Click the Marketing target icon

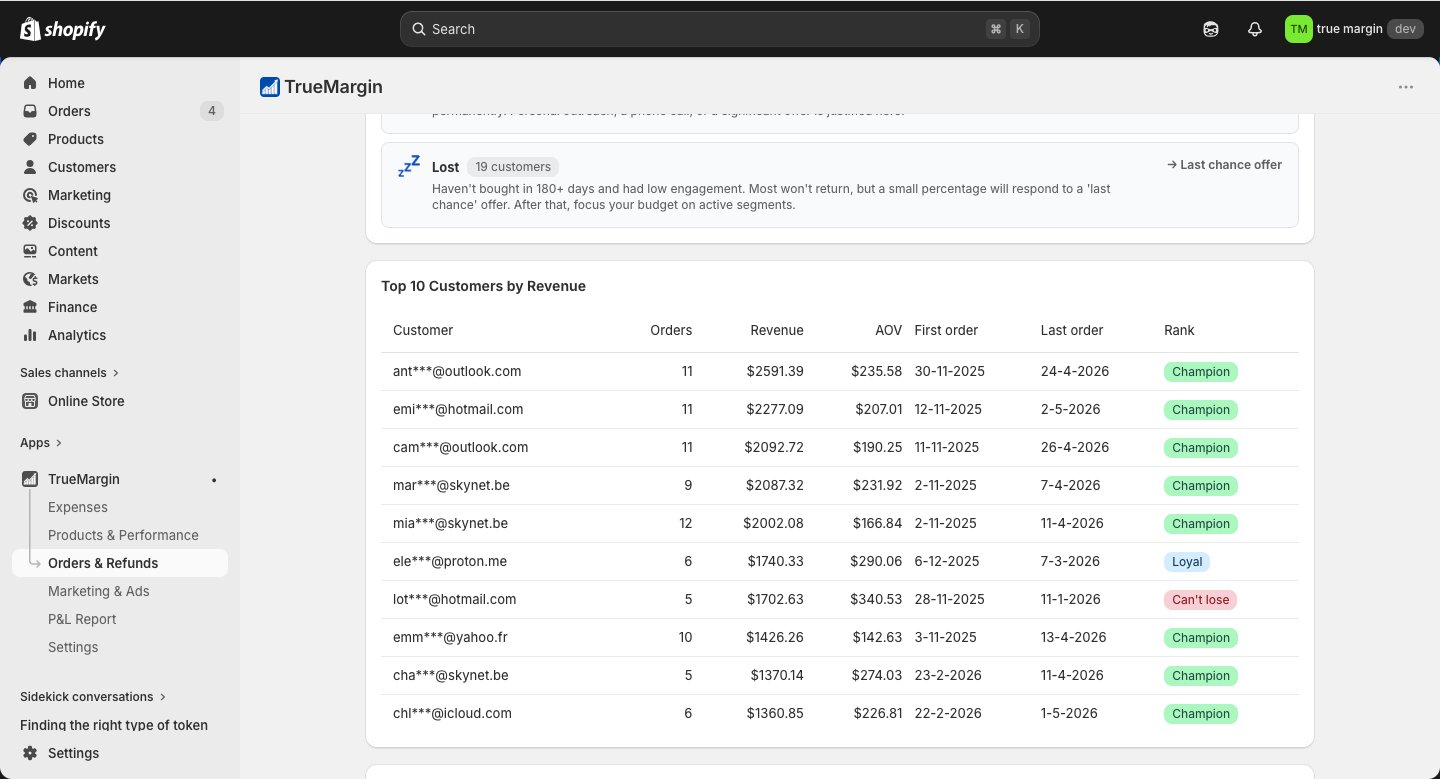click(x=30, y=195)
